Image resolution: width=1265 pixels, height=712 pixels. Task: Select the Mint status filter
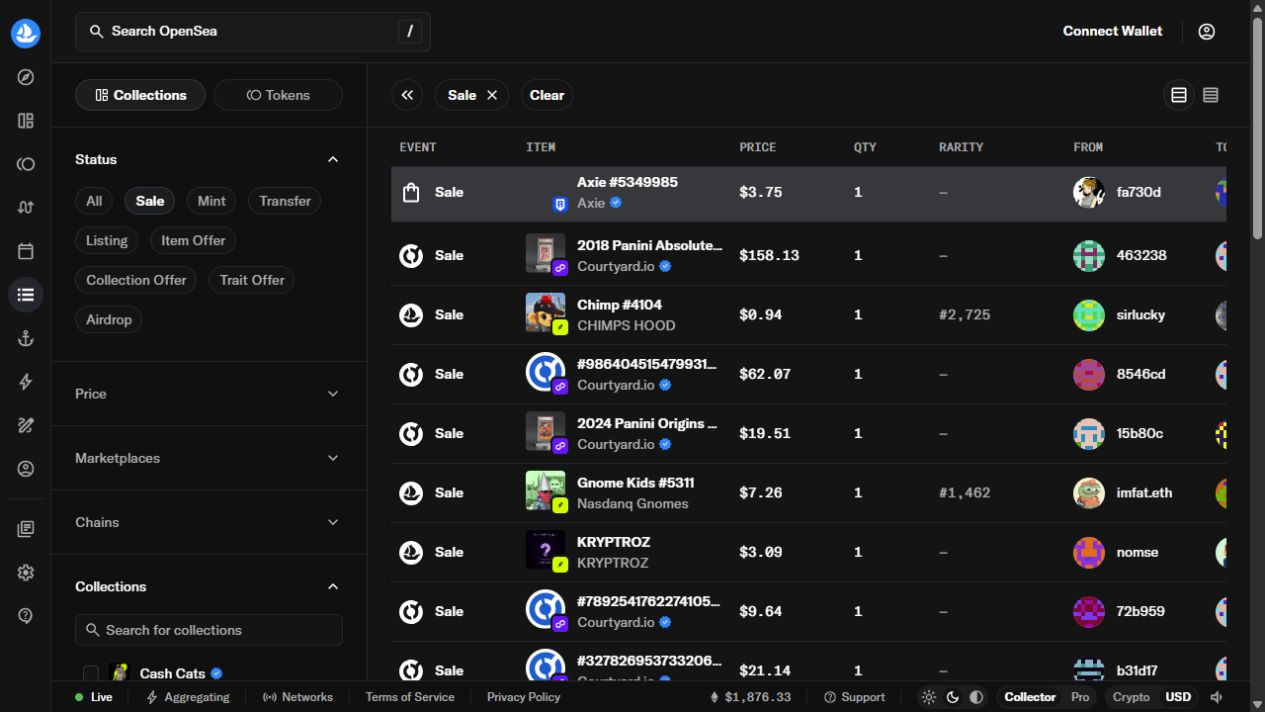click(211, 201)
